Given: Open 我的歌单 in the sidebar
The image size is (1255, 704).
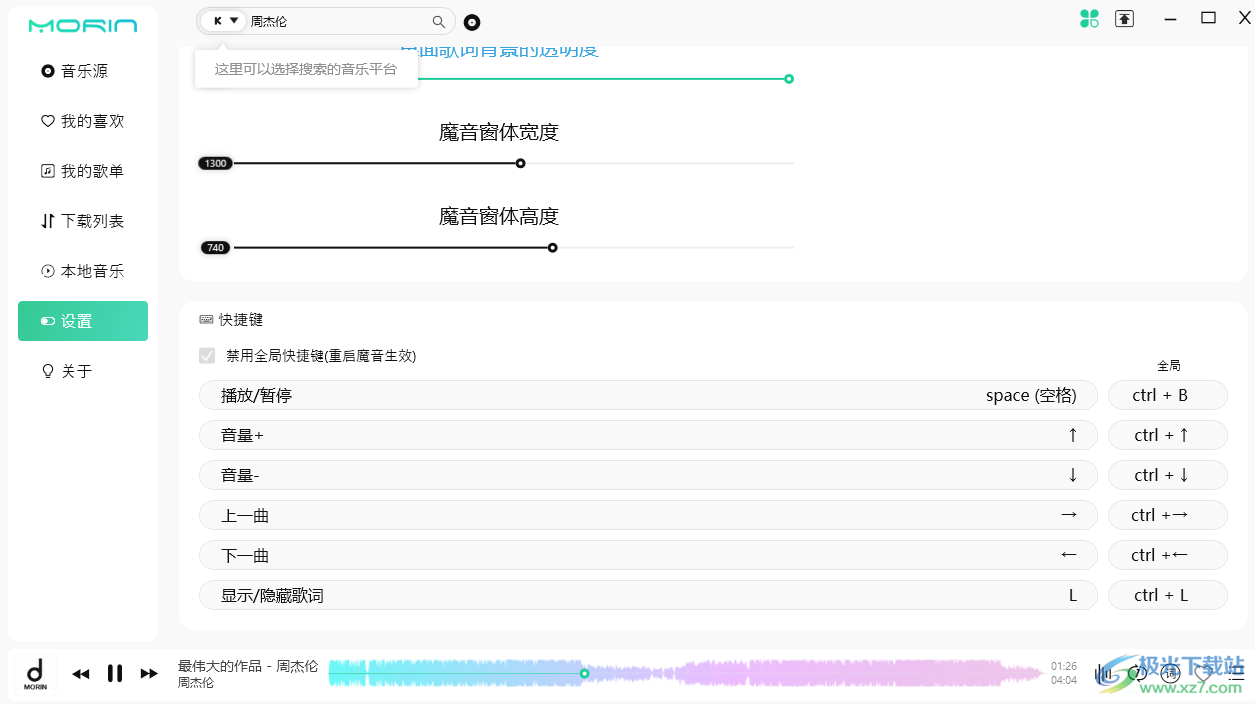Looking at the screenshot, I should point(82,170).
